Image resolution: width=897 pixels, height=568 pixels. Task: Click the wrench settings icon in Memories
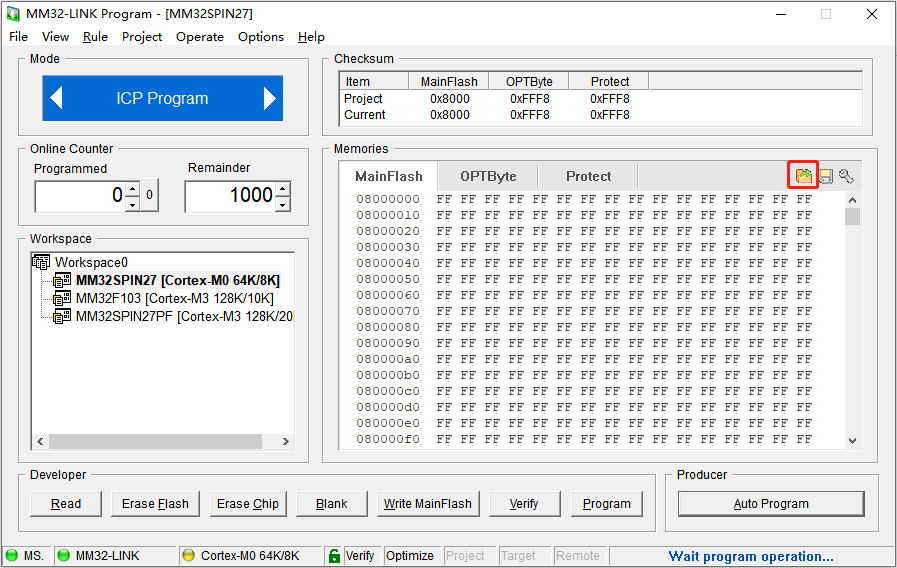846,176
